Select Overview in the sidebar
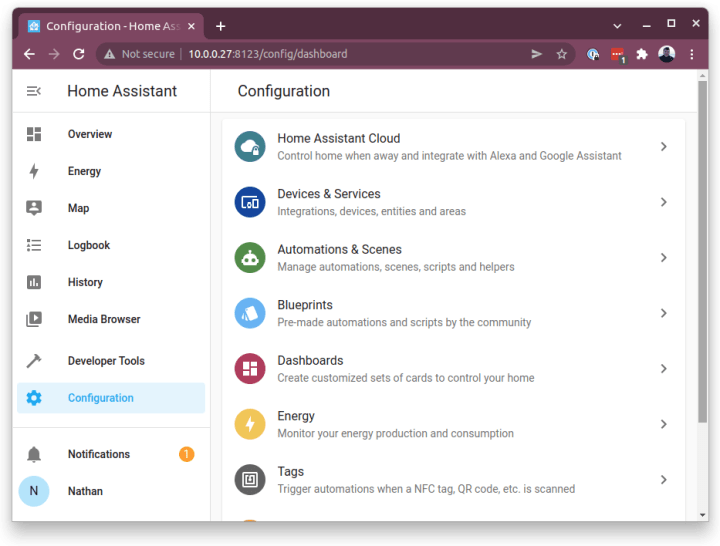Image resolution: width=720 pixels, height=546 pixels. coord(111,134)
